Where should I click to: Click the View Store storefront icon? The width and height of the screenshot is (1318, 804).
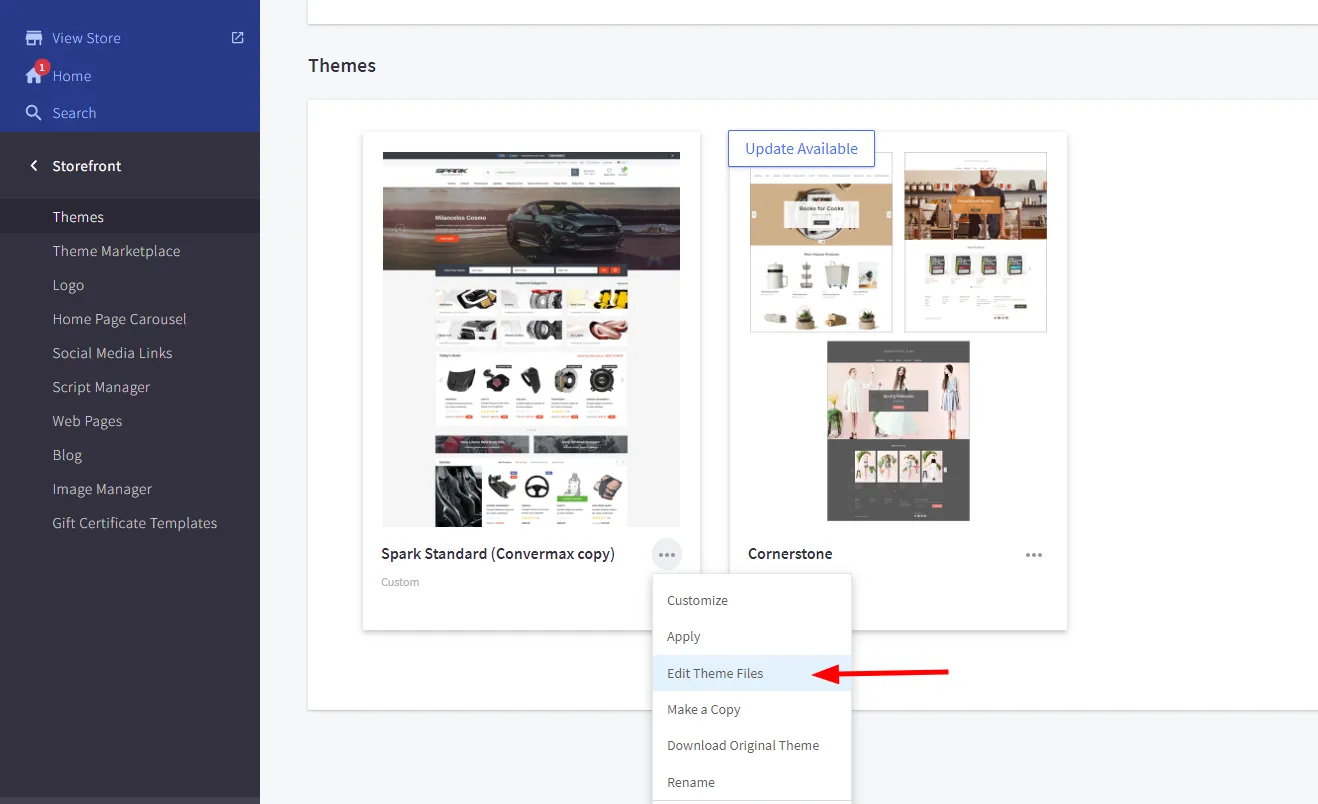[34, 38]
